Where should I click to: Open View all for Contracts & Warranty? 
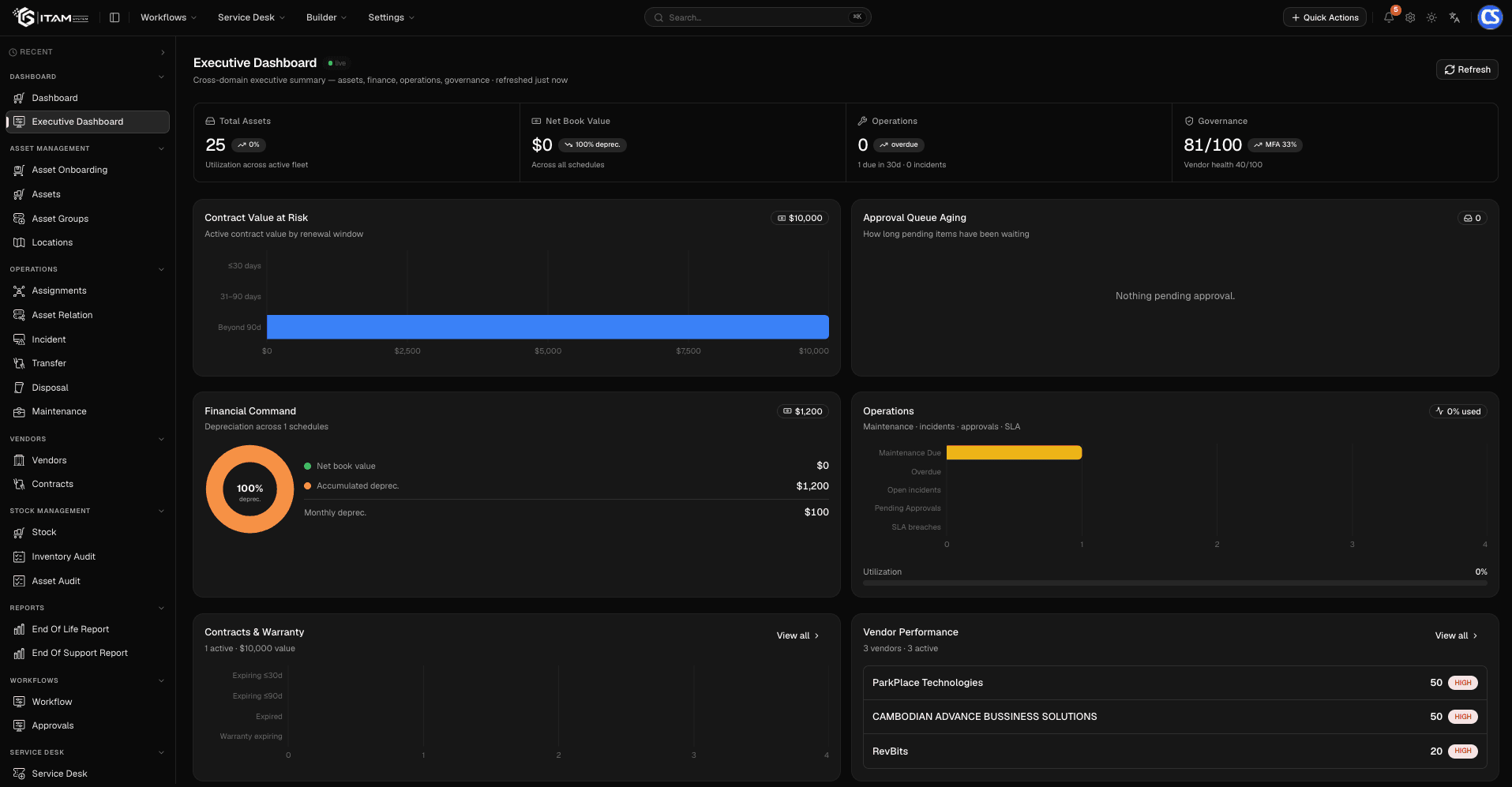click(798, 635)
